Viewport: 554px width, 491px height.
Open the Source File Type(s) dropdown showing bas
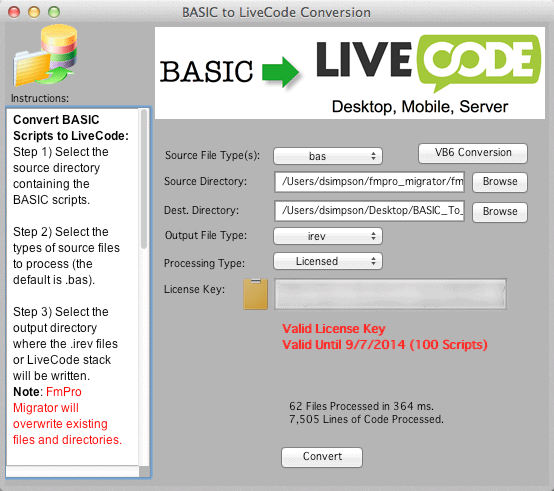click(x=328, y=156)
